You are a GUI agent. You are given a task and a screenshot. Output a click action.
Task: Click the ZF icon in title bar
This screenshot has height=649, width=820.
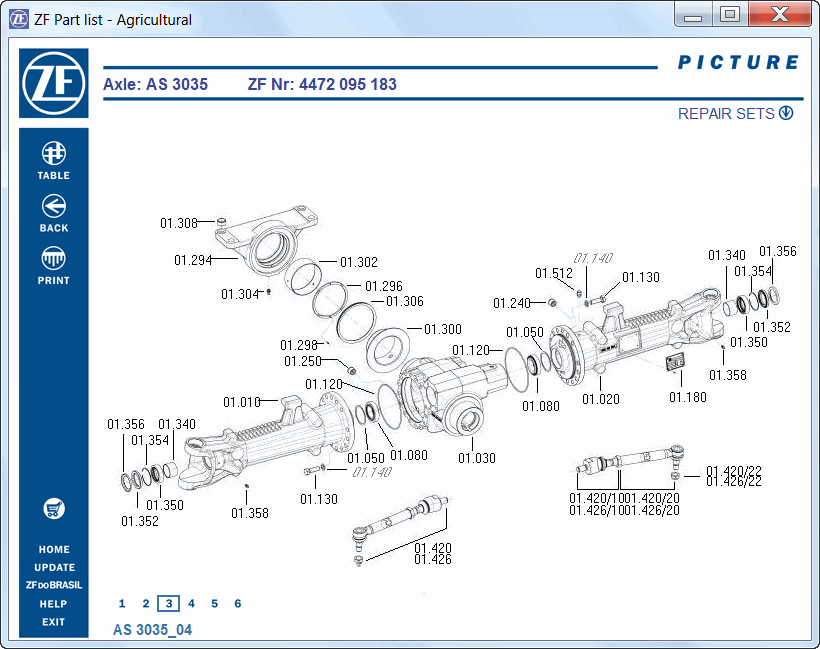pyautogui.click(x=19, y=19)
